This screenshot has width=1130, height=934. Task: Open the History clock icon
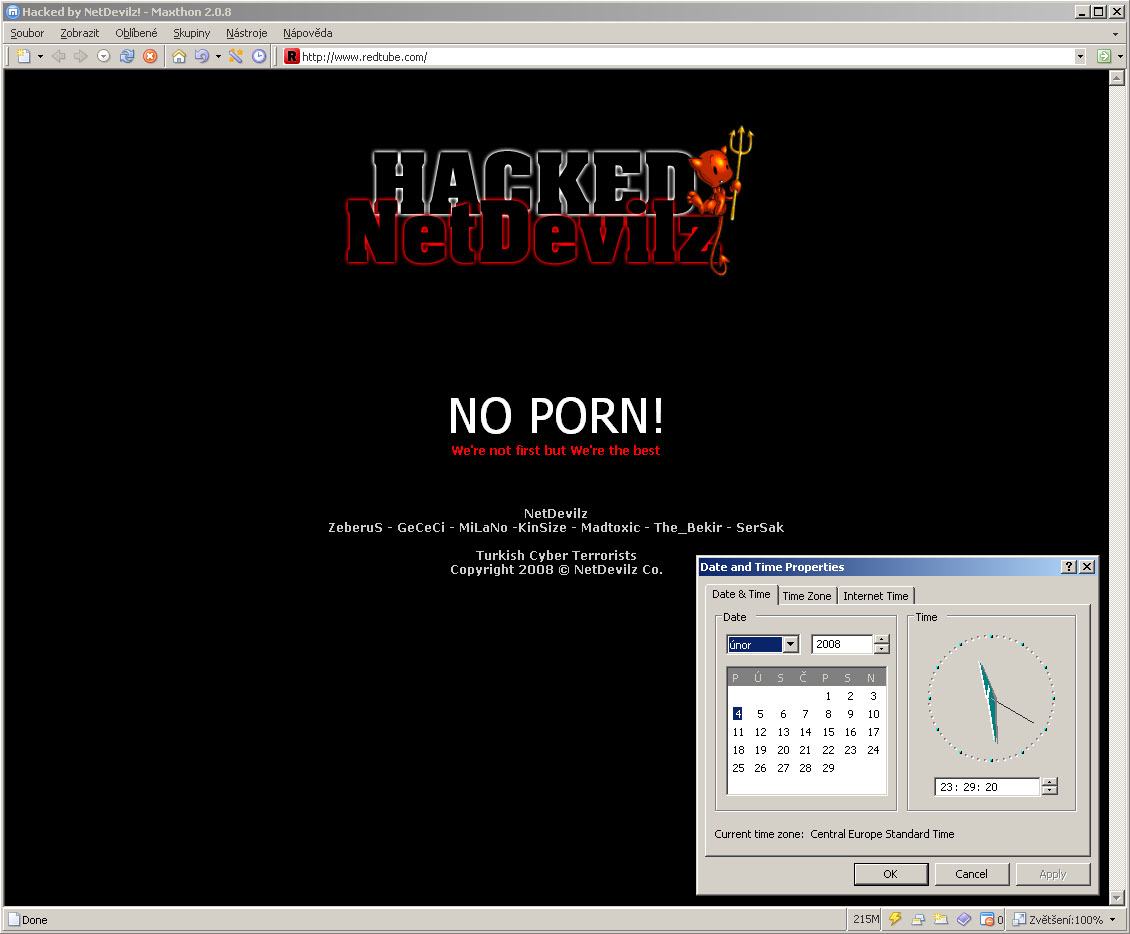point(259,56)
